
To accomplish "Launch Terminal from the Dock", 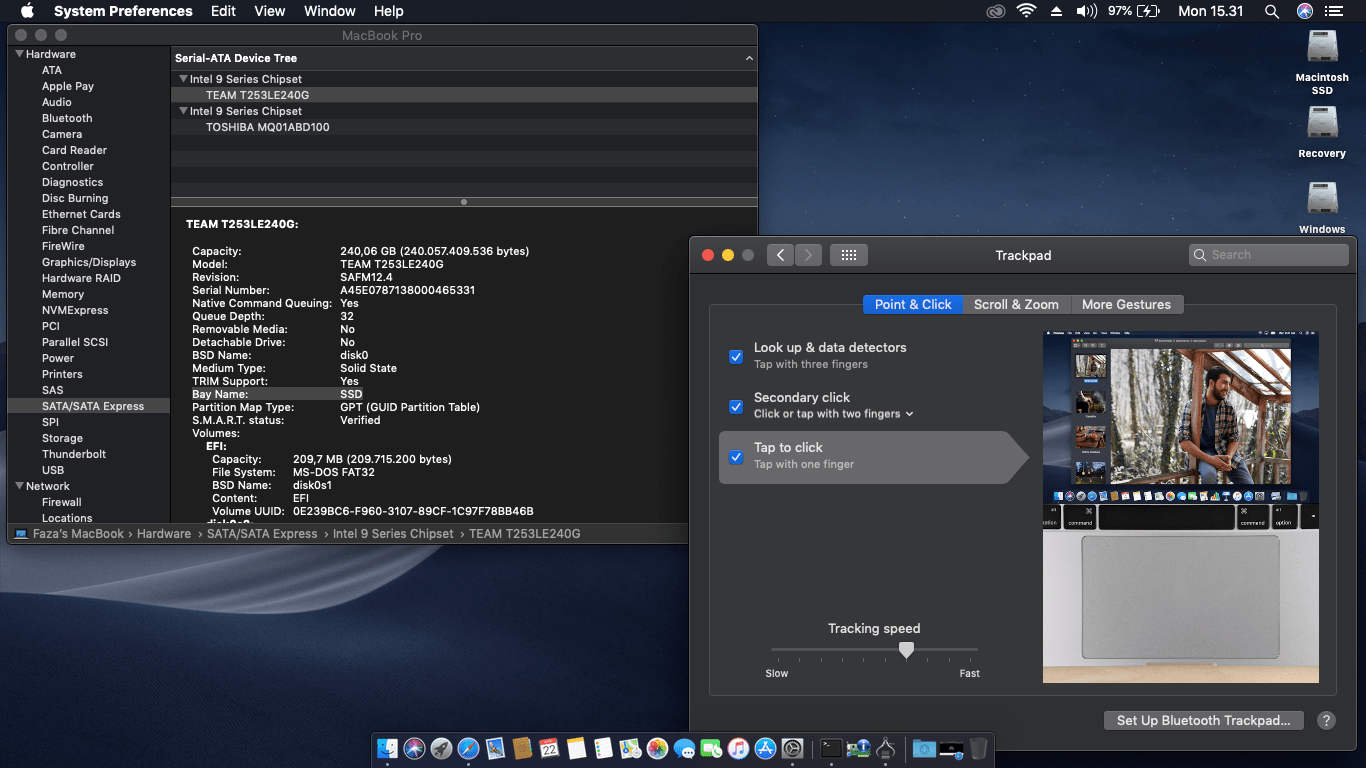I will pyautogui.click(x=831, y=748).
